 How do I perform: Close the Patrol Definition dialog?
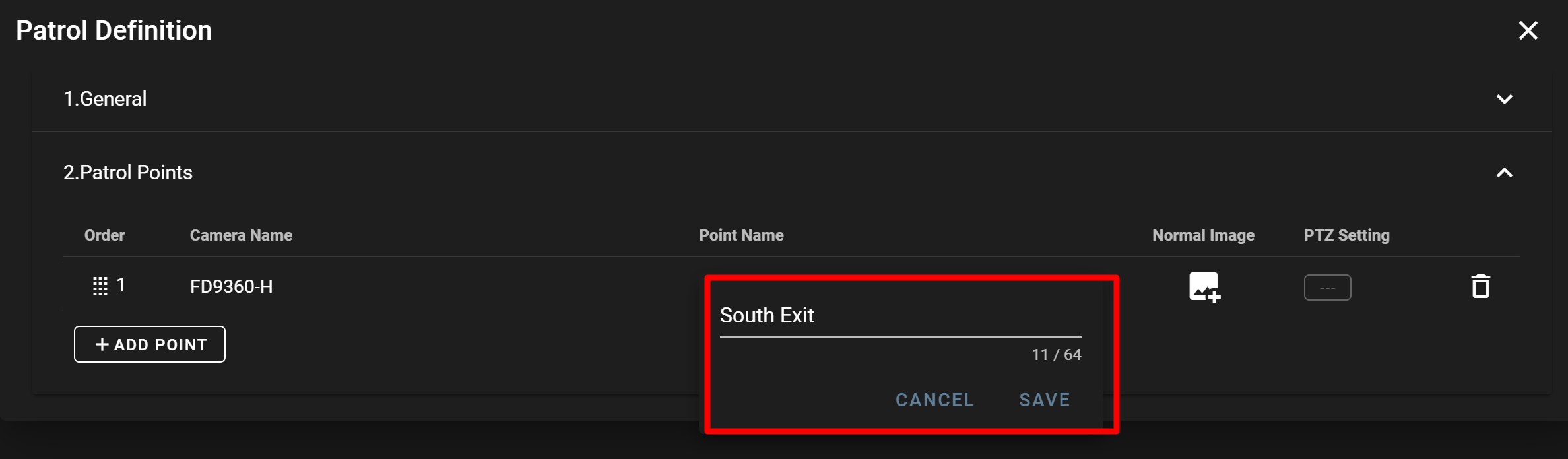(1528, 30)
